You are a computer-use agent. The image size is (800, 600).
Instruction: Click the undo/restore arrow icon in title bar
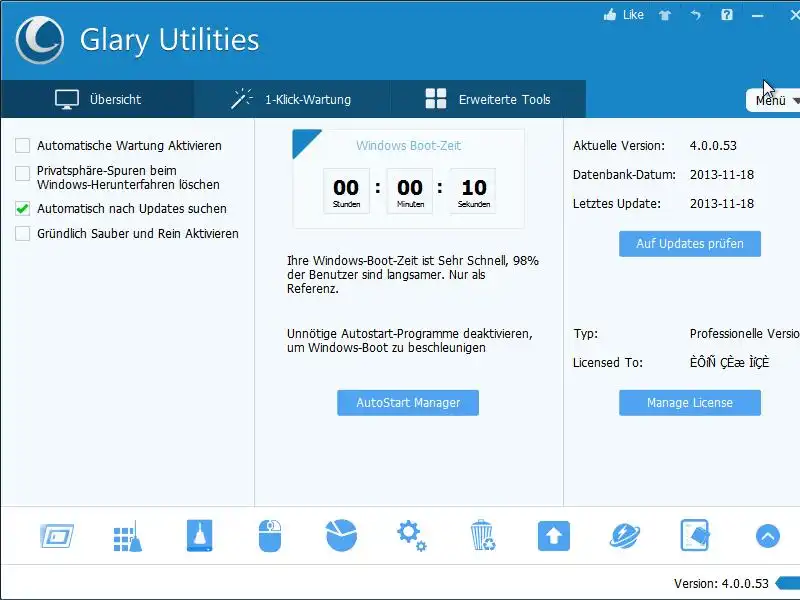pos(696,15)
